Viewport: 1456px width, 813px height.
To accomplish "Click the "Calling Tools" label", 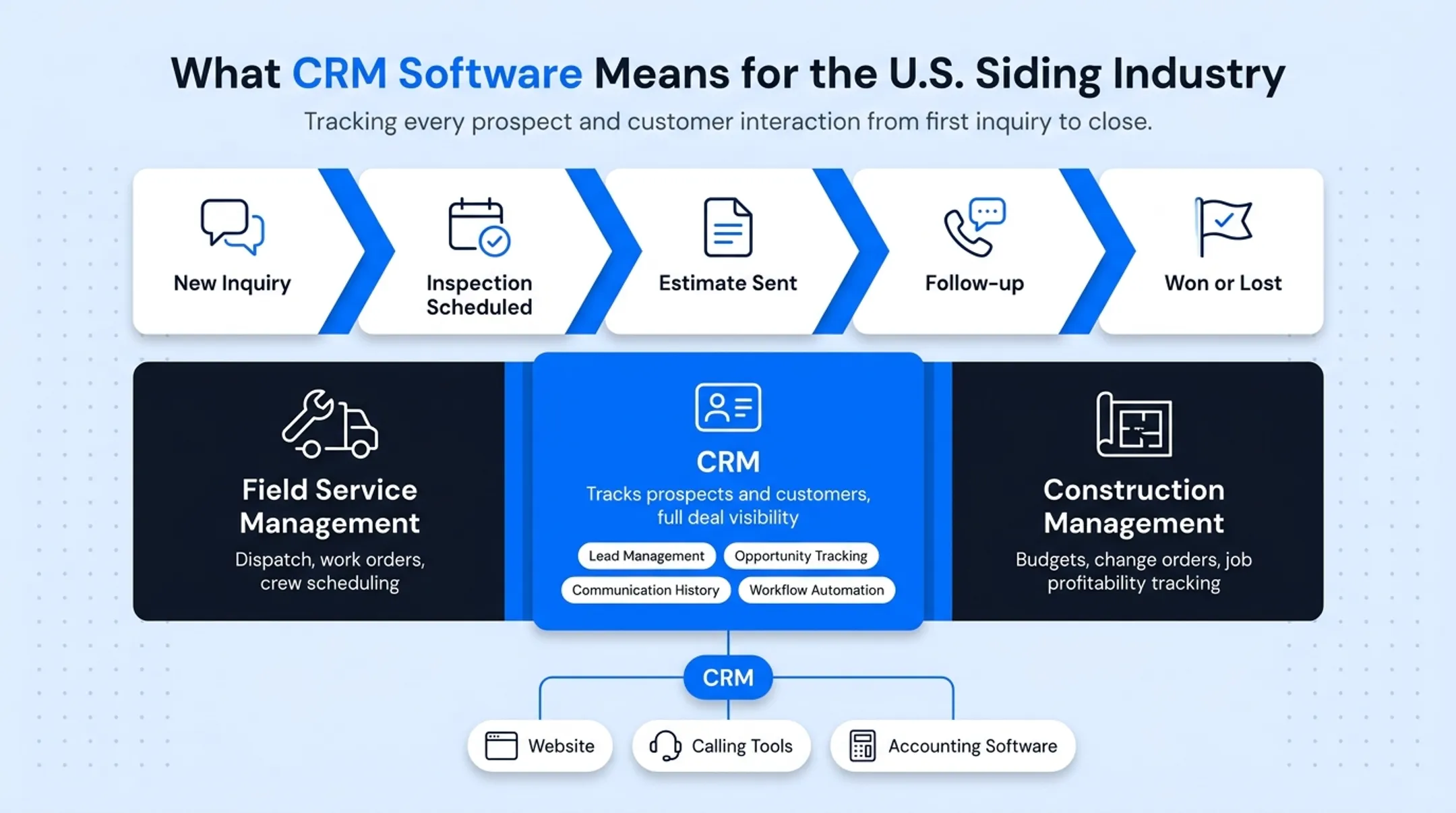I will coord(741,746).
